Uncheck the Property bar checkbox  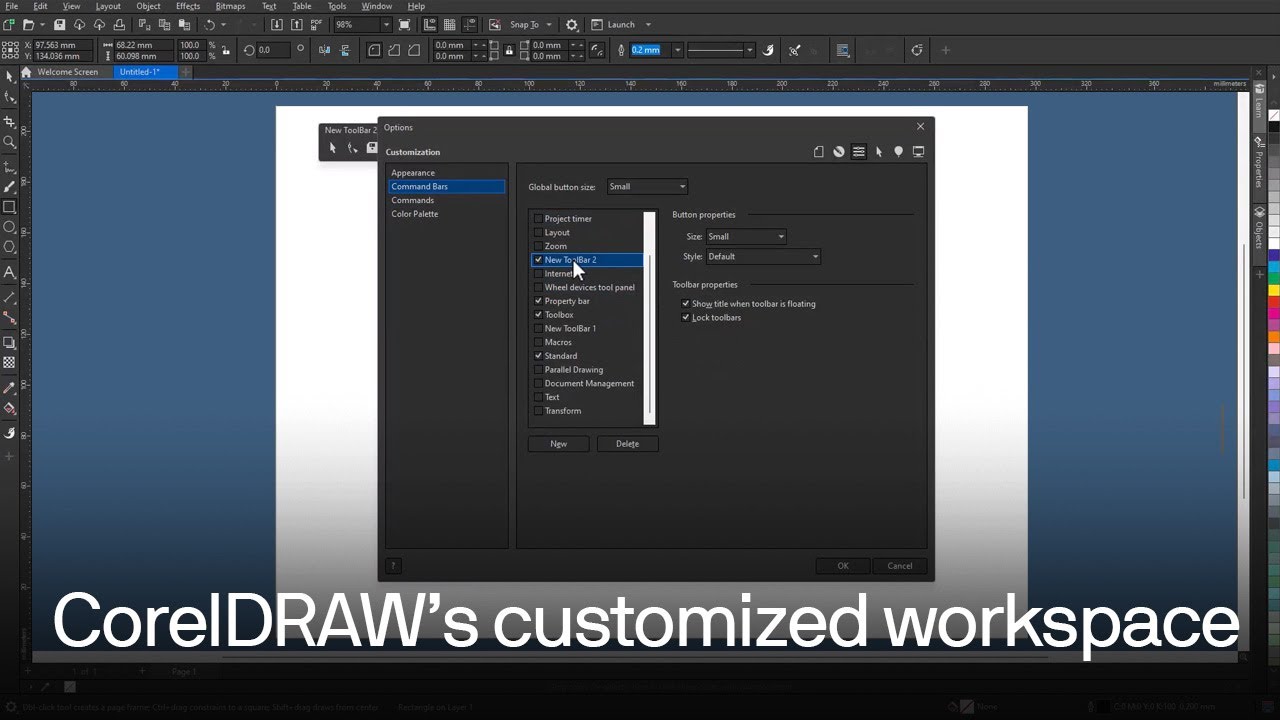pyautogui.click(x=538, y=301)
